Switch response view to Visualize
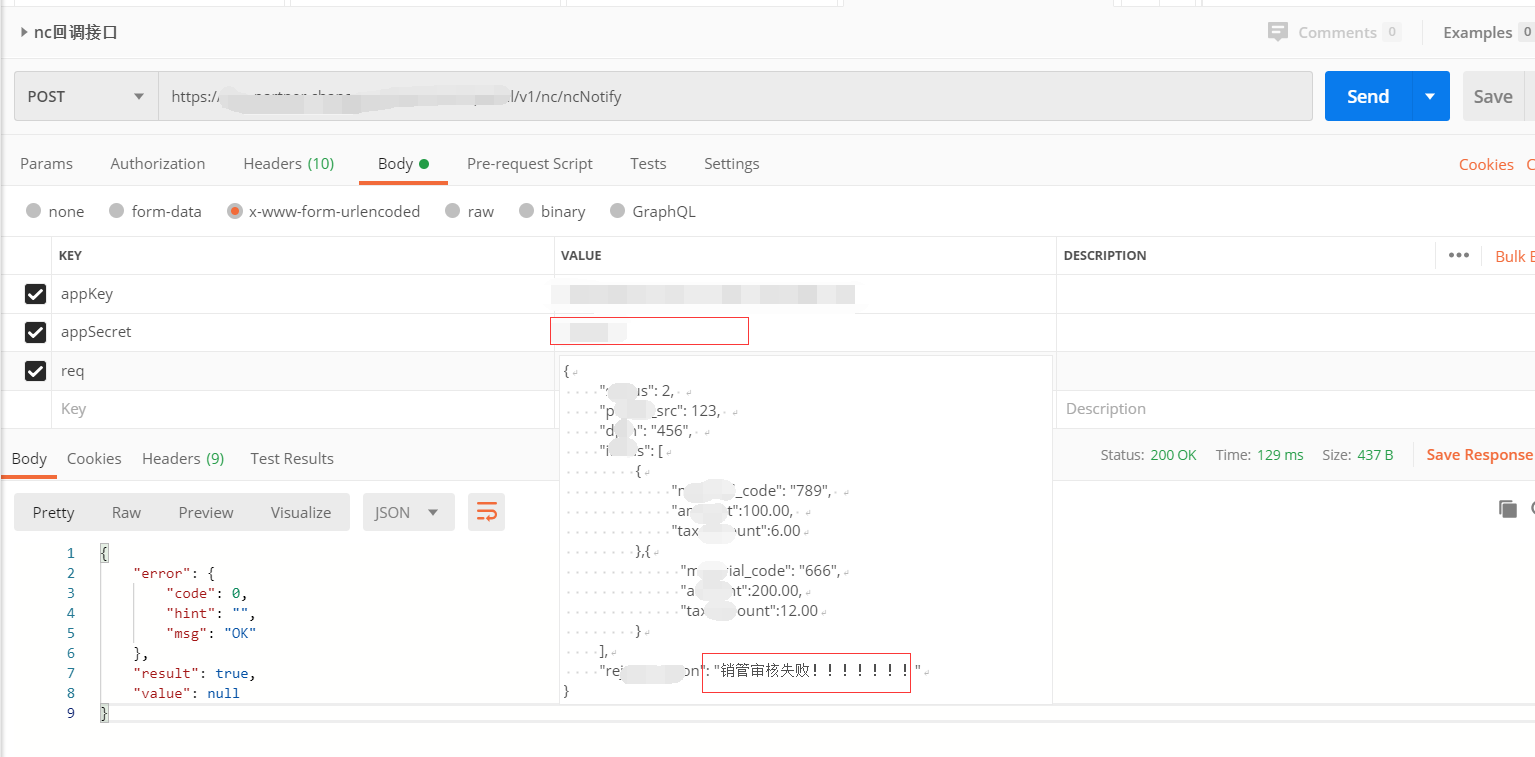This screenshot has width=1535, height=757. (x=301, y=512)
